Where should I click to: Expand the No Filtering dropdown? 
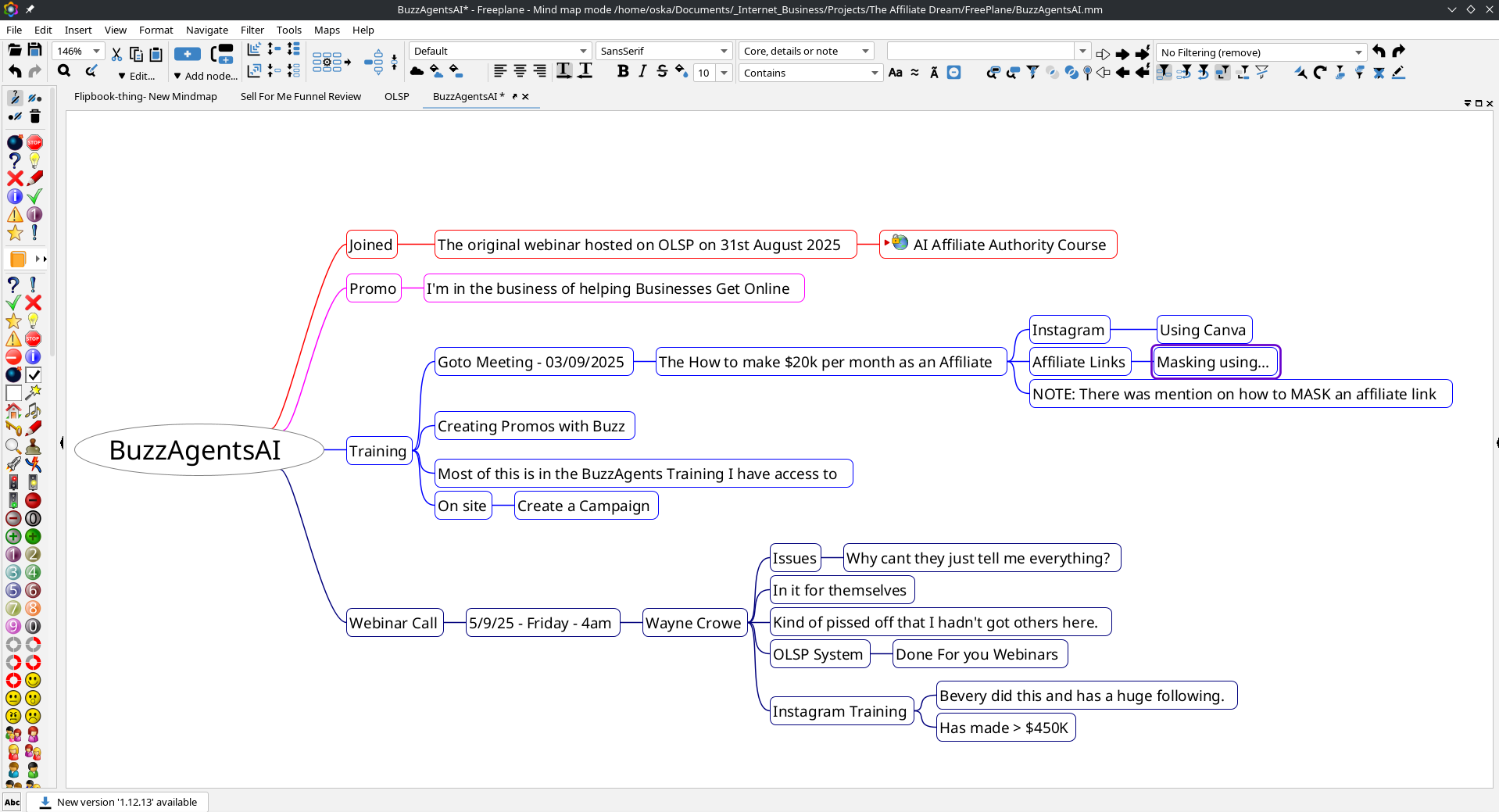[x=1358, y=52]
